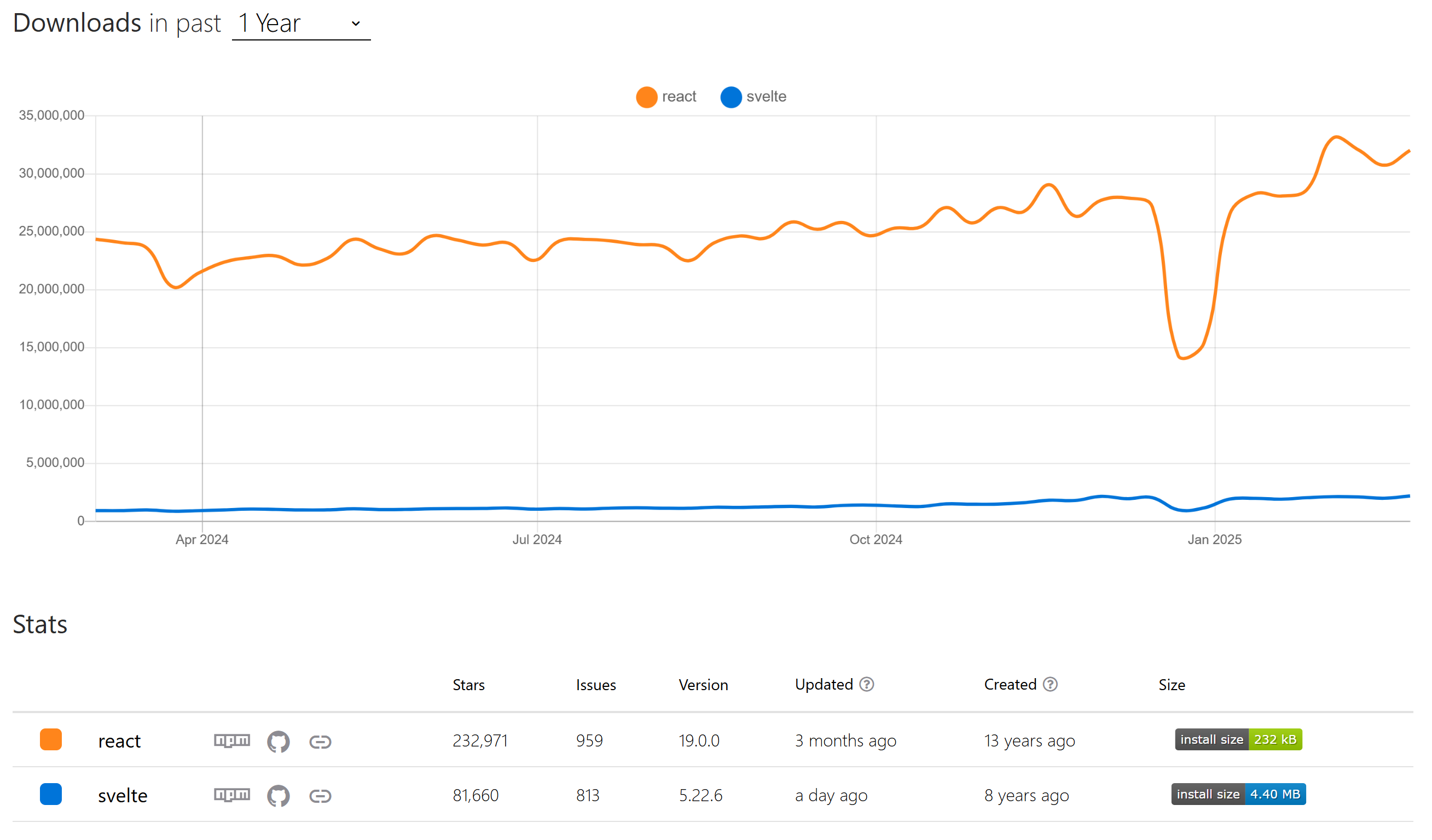The image size is (1432, 840).
Task: Click the Updated column help icon
Action: click(x=867, y=684)
